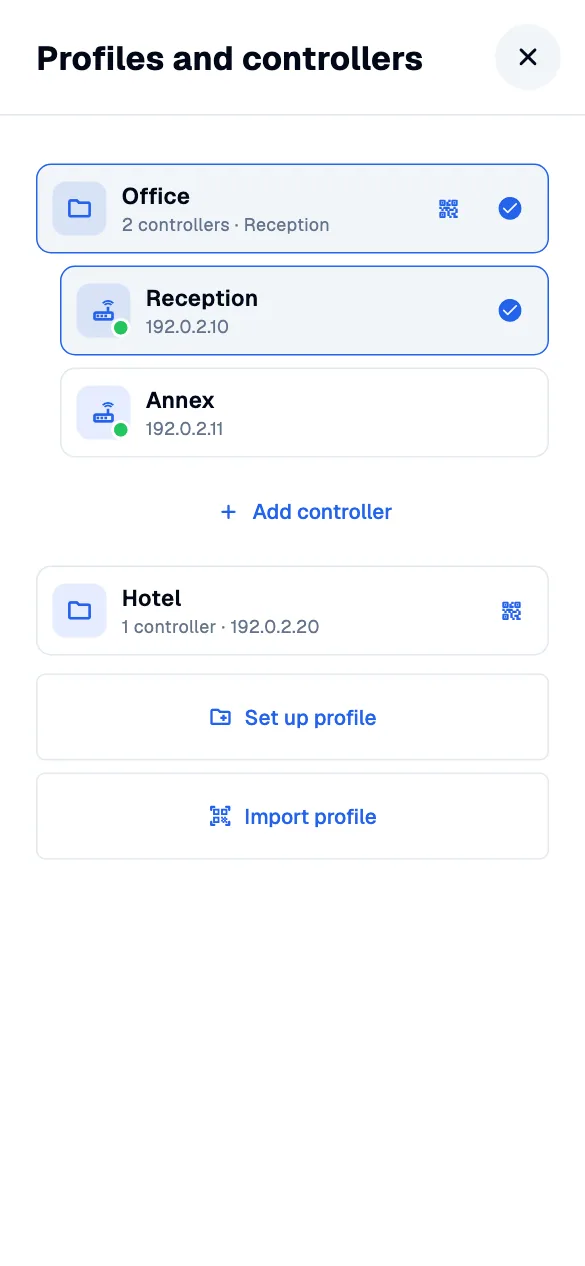Toggle the Reception controller checkmark

(x=510, y=311)
